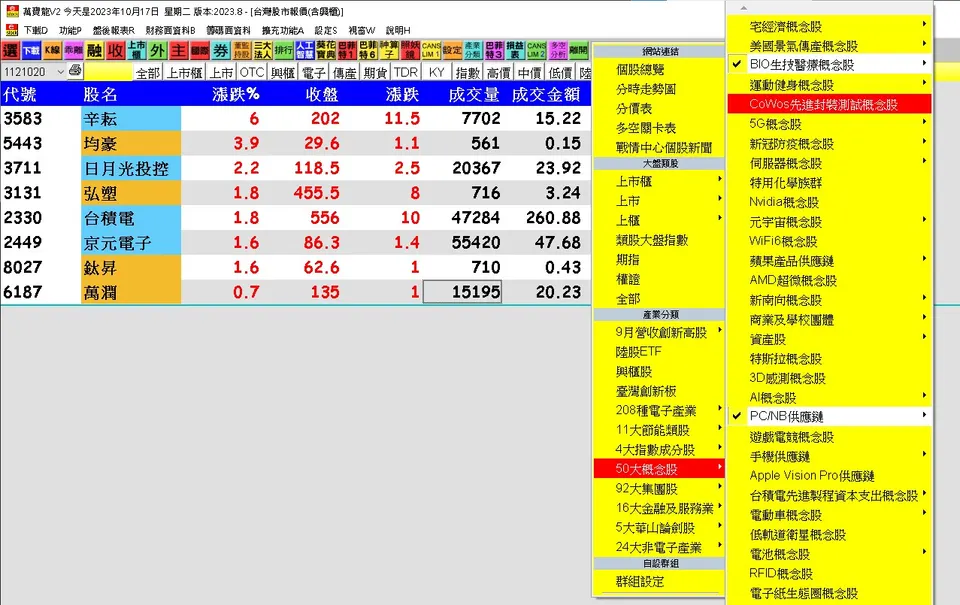Click the 融 margin icon
Image resolution: width=960 pixels, height=605 pixels.
[94, 50]
